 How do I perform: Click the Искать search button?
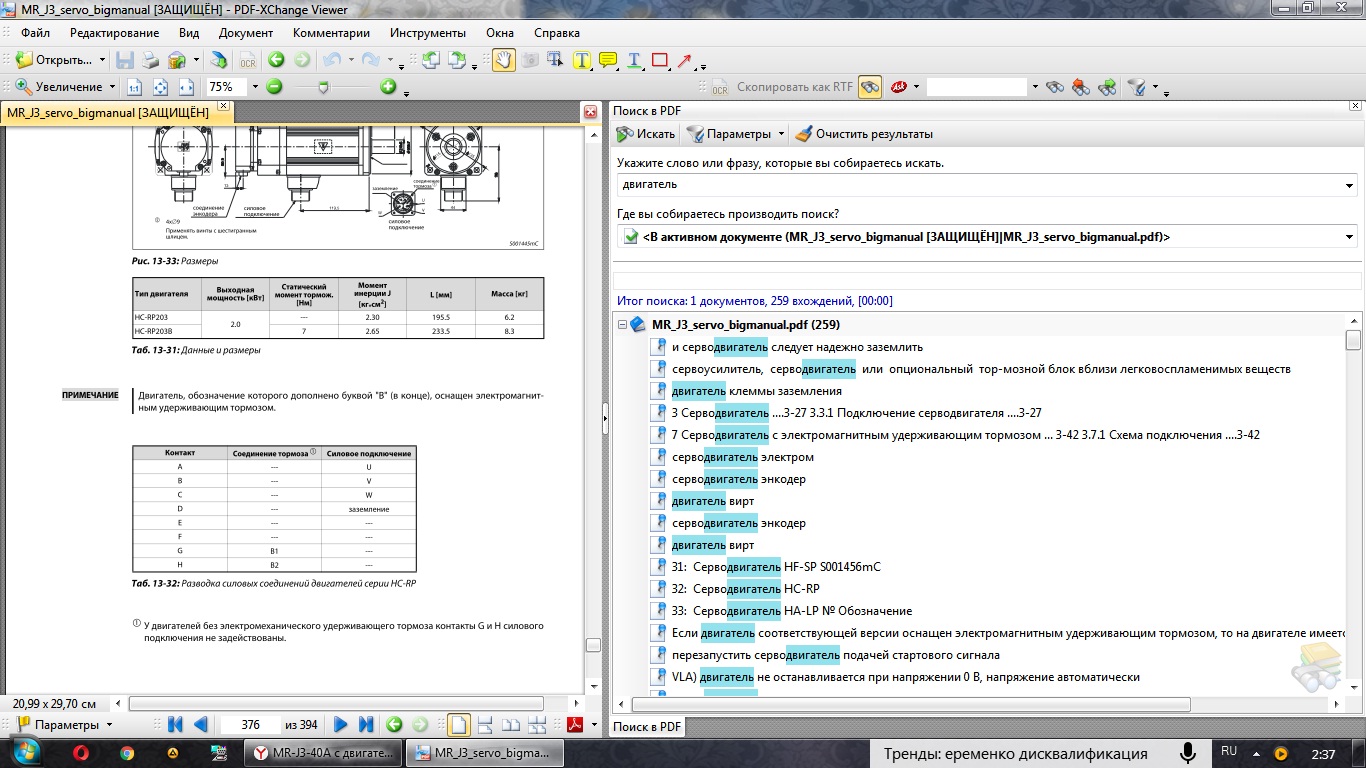click(646, 134)
